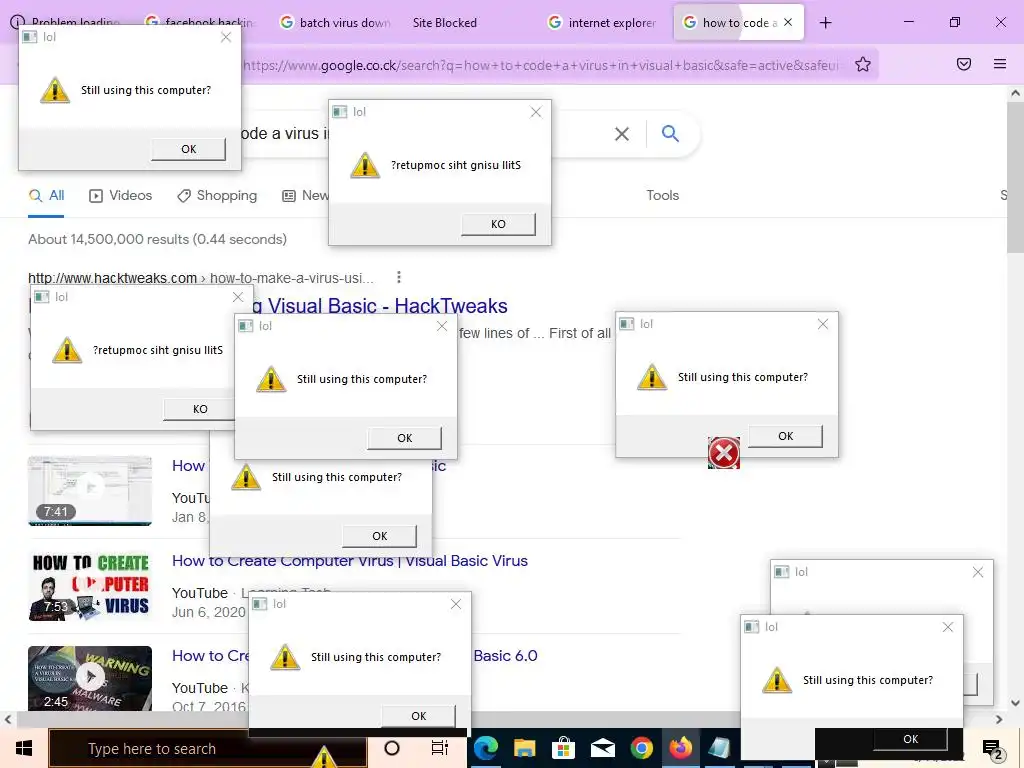Play the 2:45 Warning malware thumbnail
This screenshot has width=1024, height=768.
coord(90,679)
